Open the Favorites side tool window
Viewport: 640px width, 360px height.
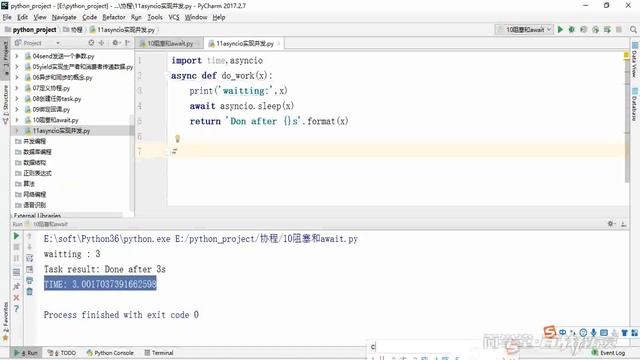(x=5, y=322)
